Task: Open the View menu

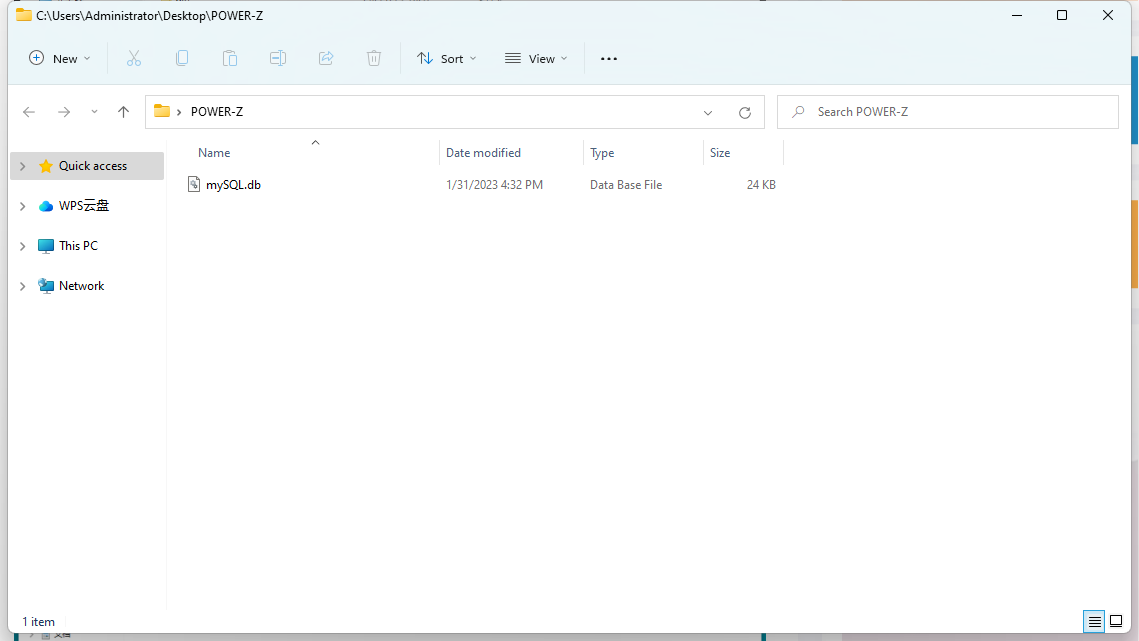Action: (x=536, y=59)
